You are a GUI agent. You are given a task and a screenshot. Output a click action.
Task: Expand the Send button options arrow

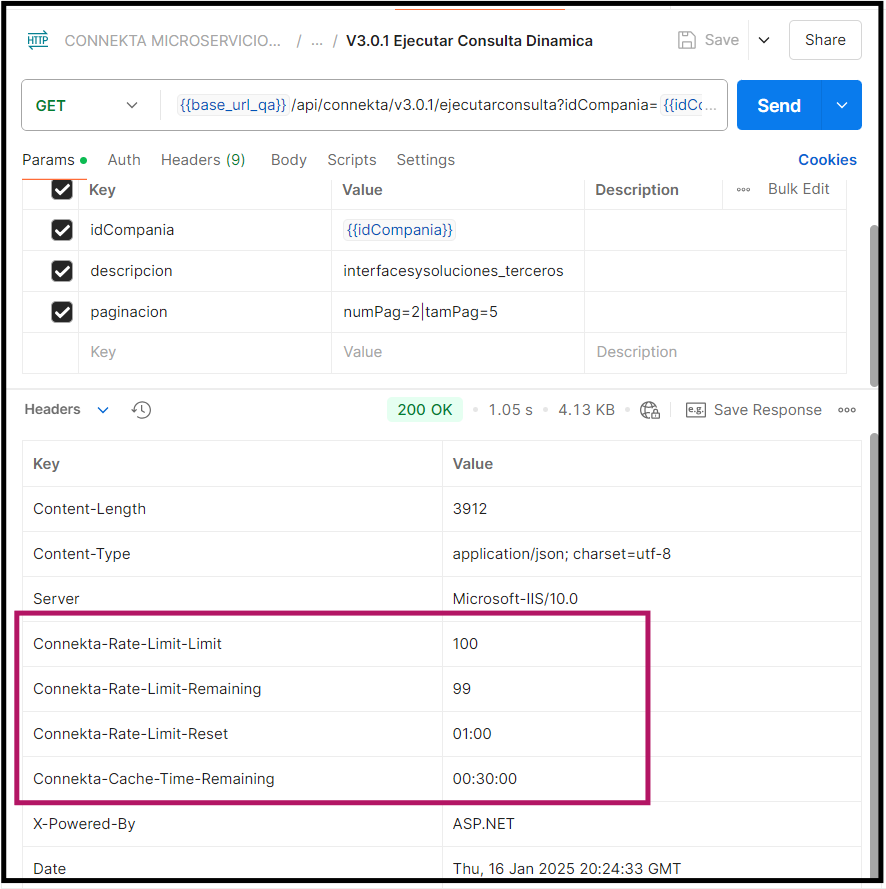click(842, 105)
